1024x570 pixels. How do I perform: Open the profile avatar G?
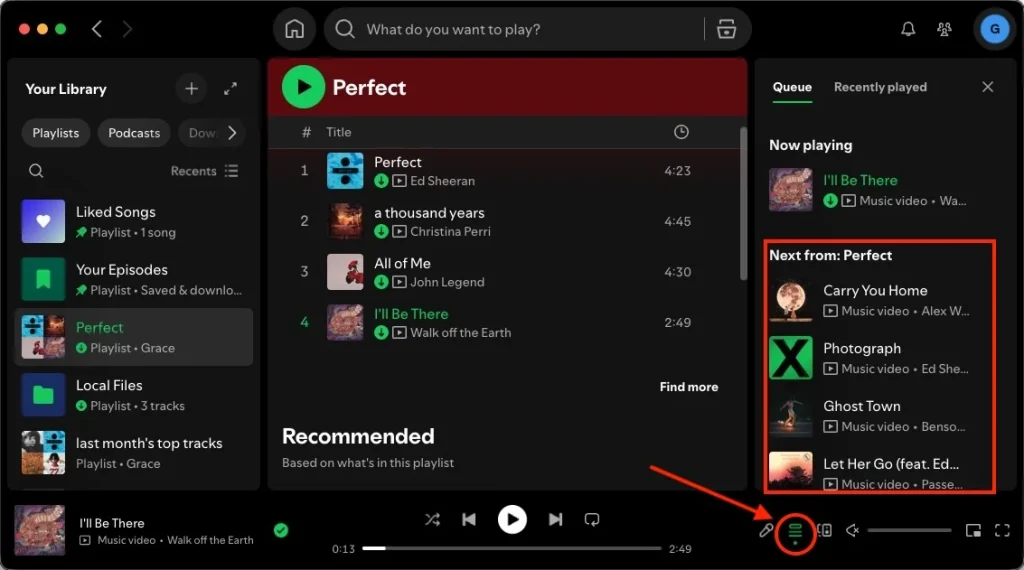pyautogui.click(x=995, y=29)
